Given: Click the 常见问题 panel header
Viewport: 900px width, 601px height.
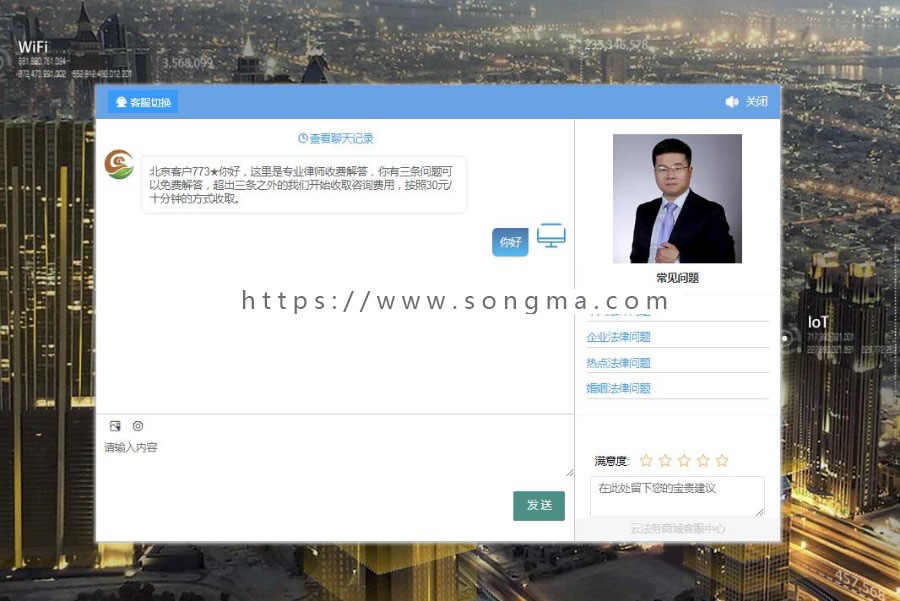Looking at the screenshot, I should [x=677, y=277].
